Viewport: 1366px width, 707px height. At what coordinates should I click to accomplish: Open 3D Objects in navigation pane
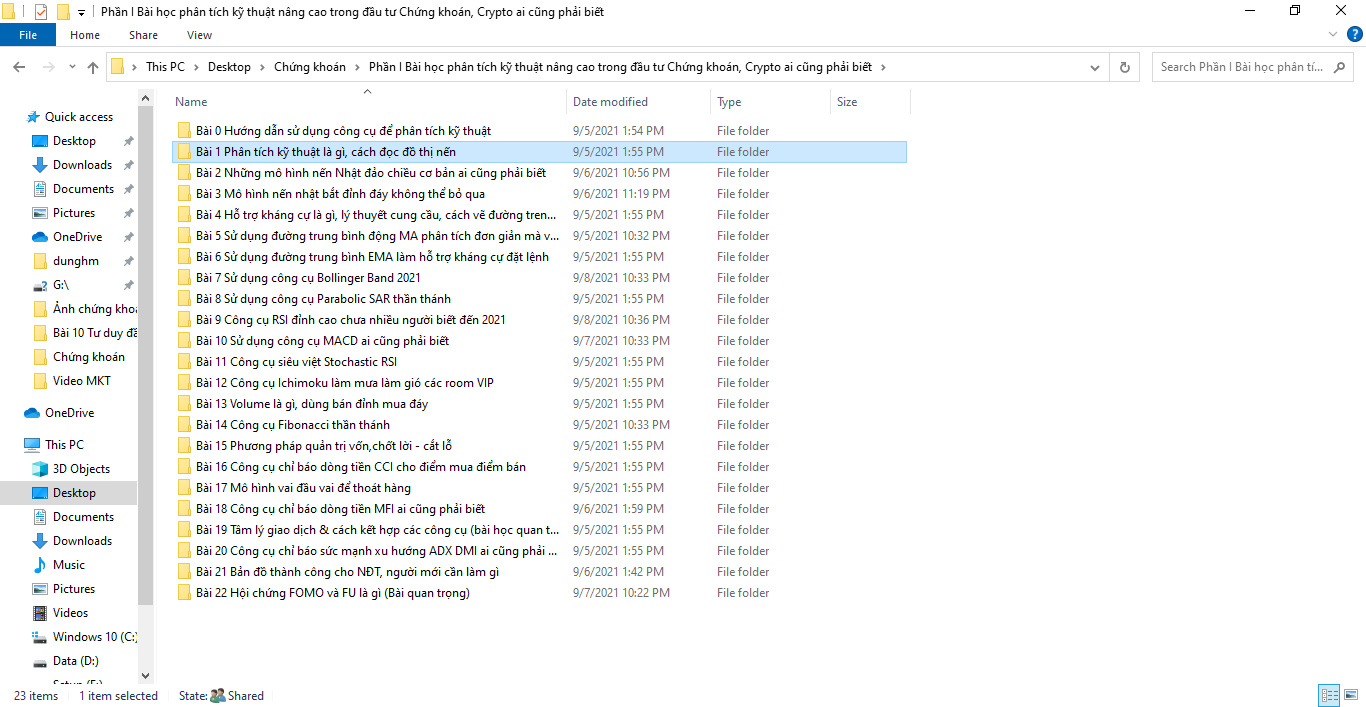(81, 469)
